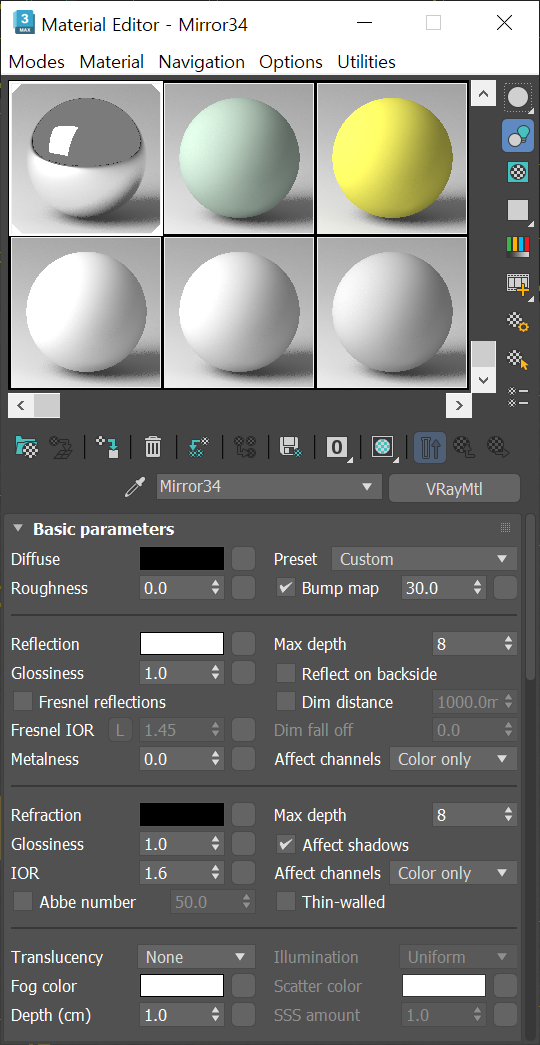This screenshot has height=1045, width=540.
Task: Click sample slots scroll right arrow
Action: click(459, 405)
